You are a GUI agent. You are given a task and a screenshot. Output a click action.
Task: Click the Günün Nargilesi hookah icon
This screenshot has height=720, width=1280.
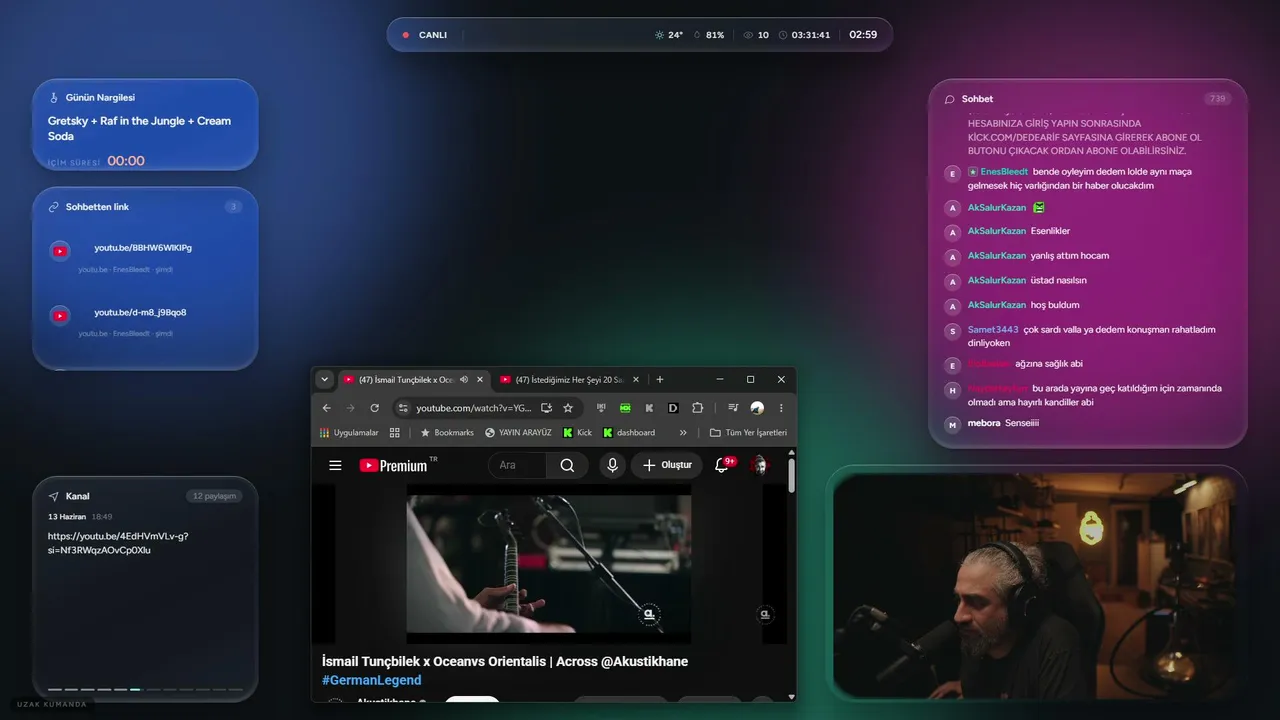coord(54,98)
